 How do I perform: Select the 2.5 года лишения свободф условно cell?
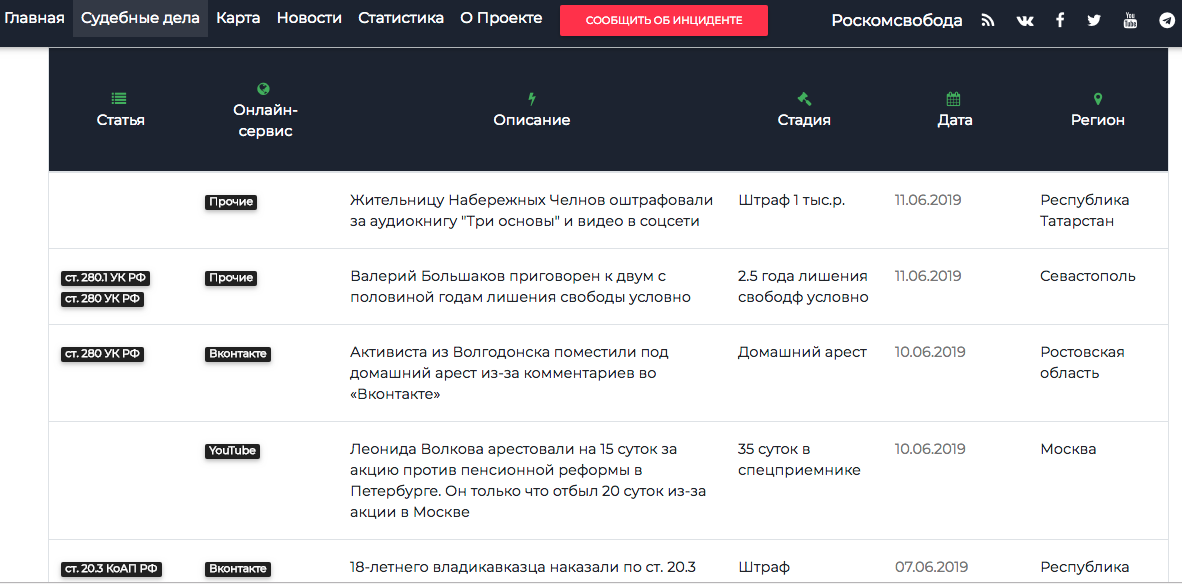click(803, 286)
